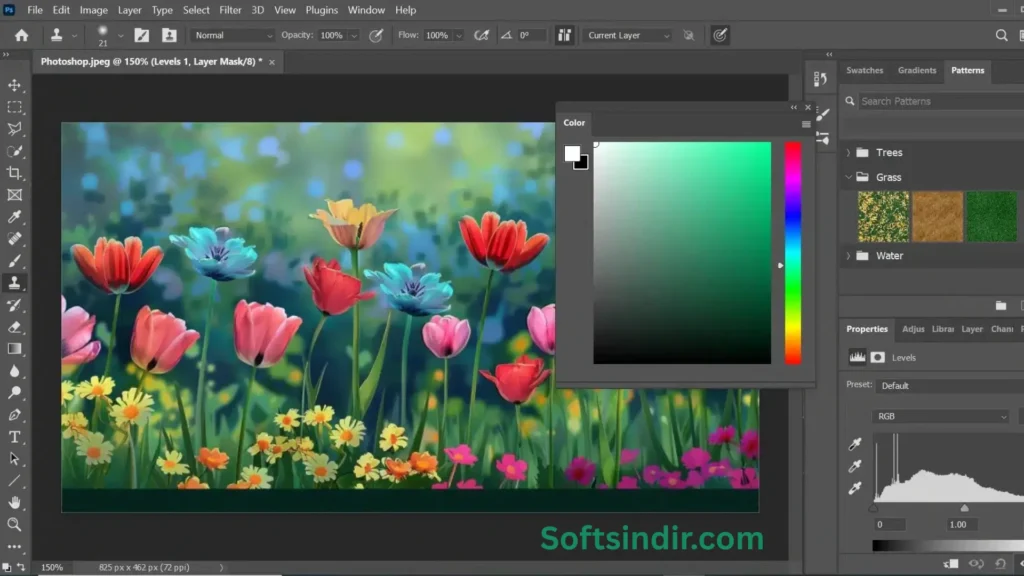Click the rainbow hue slider strip
1024x576 pixels.
(x=792, y=252)
